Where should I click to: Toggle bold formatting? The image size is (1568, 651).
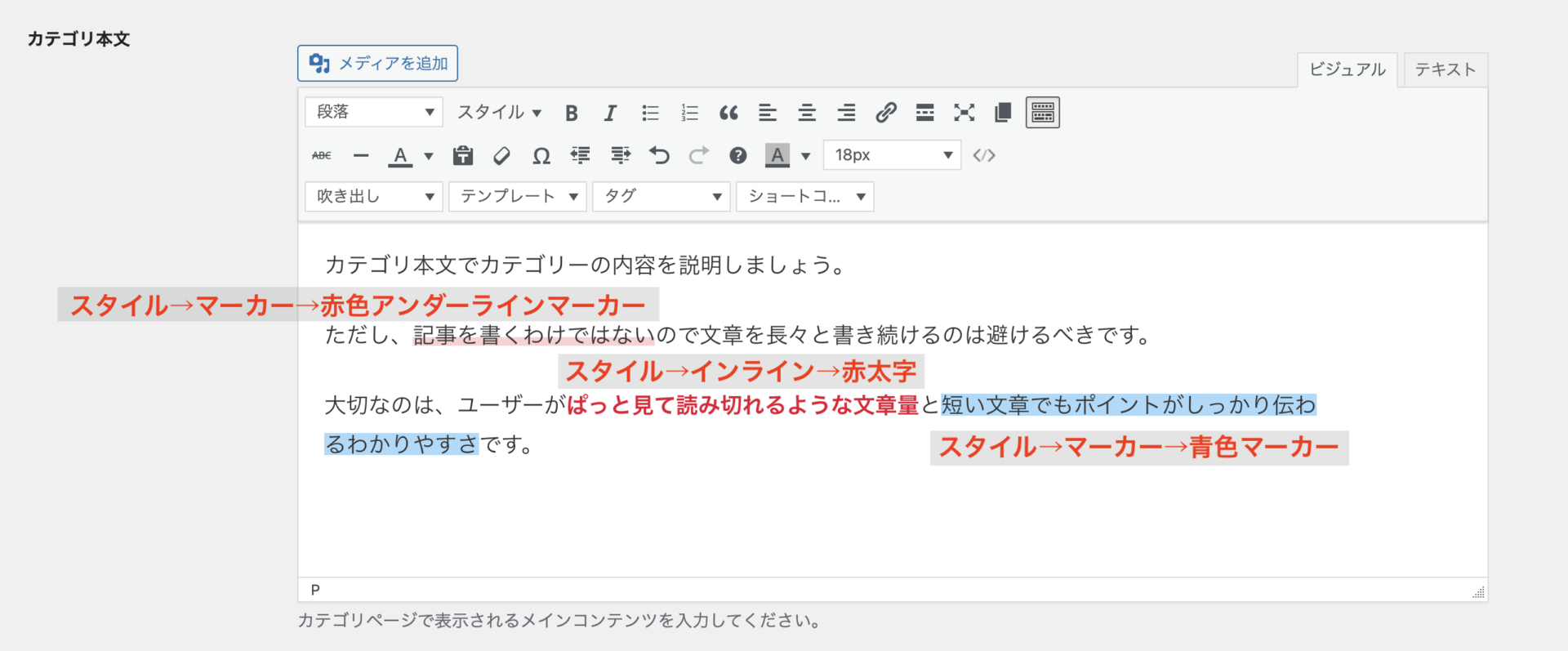572,113
